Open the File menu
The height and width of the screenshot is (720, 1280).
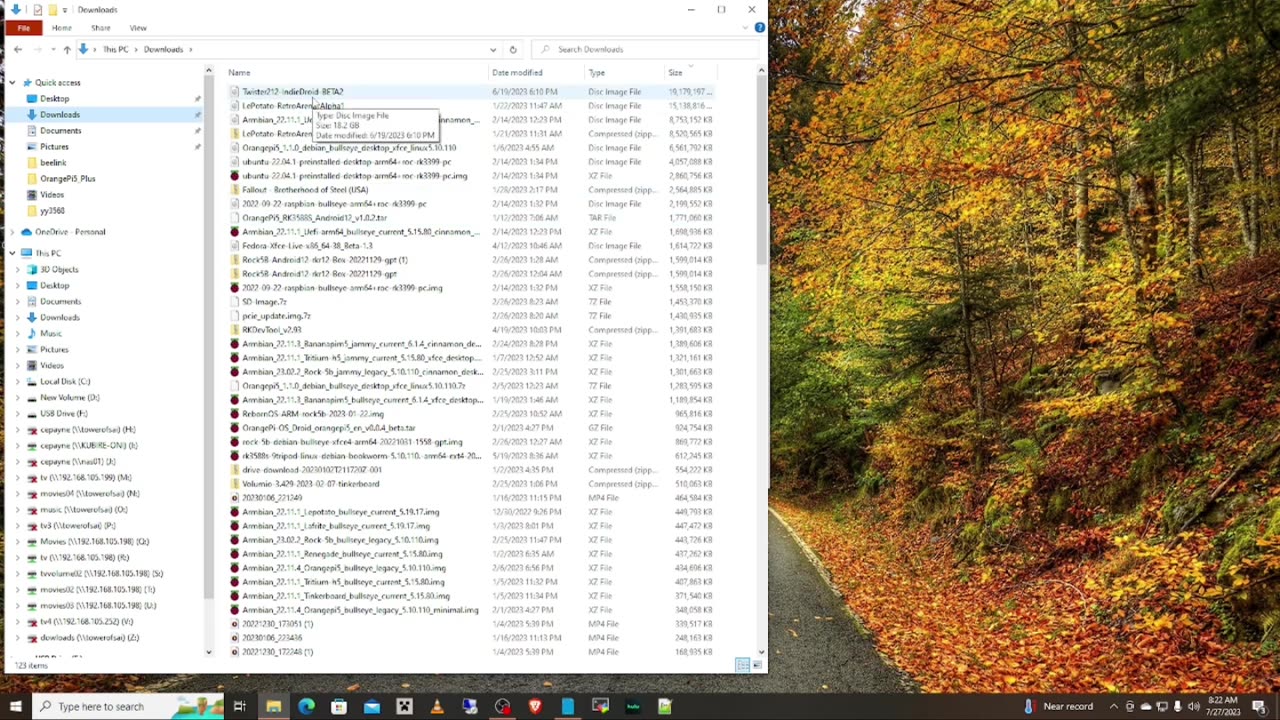tap(23, 27)
